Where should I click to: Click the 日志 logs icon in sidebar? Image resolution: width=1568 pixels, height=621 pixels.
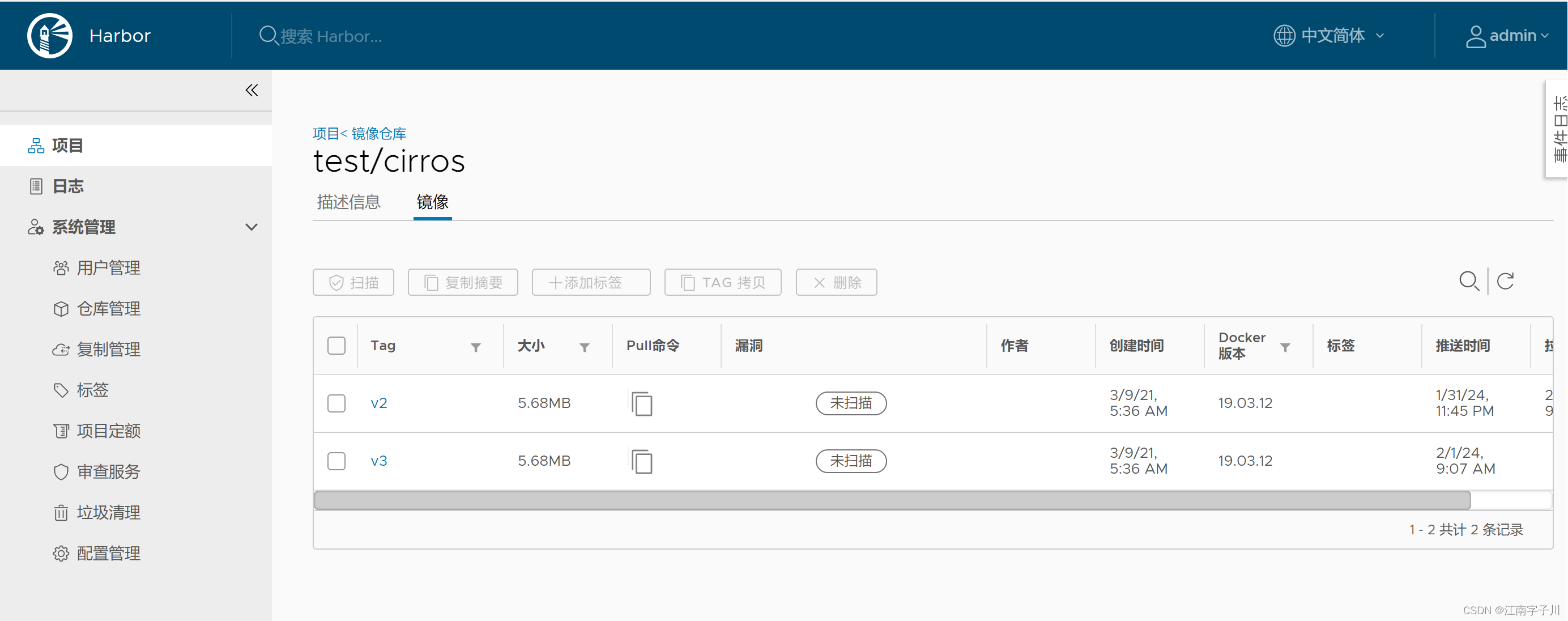tap(36, 186)
